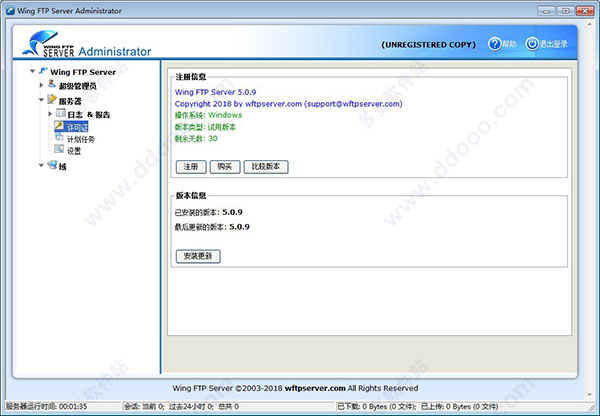This screenshot has width=600, height=416.
Task: Click the 已安装的版本: 5.0.9 line
Action: pos(209,212)
